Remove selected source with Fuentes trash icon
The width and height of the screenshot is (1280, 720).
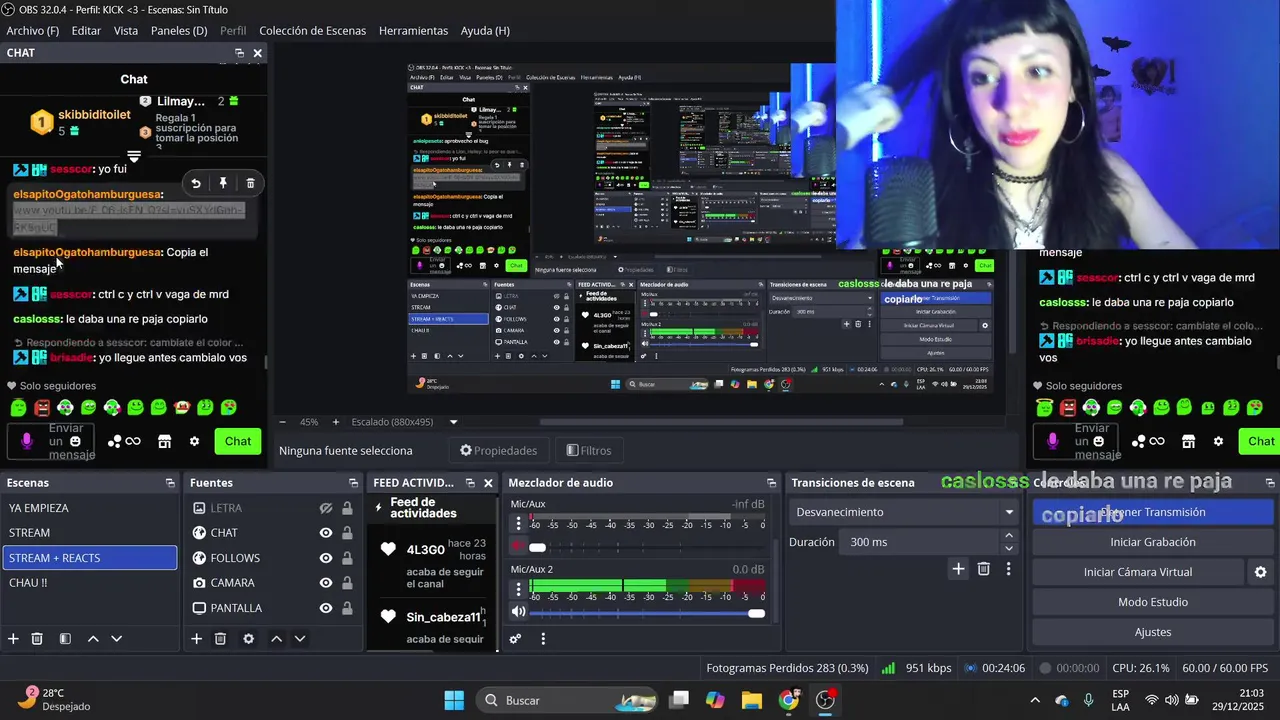[221, 639]
